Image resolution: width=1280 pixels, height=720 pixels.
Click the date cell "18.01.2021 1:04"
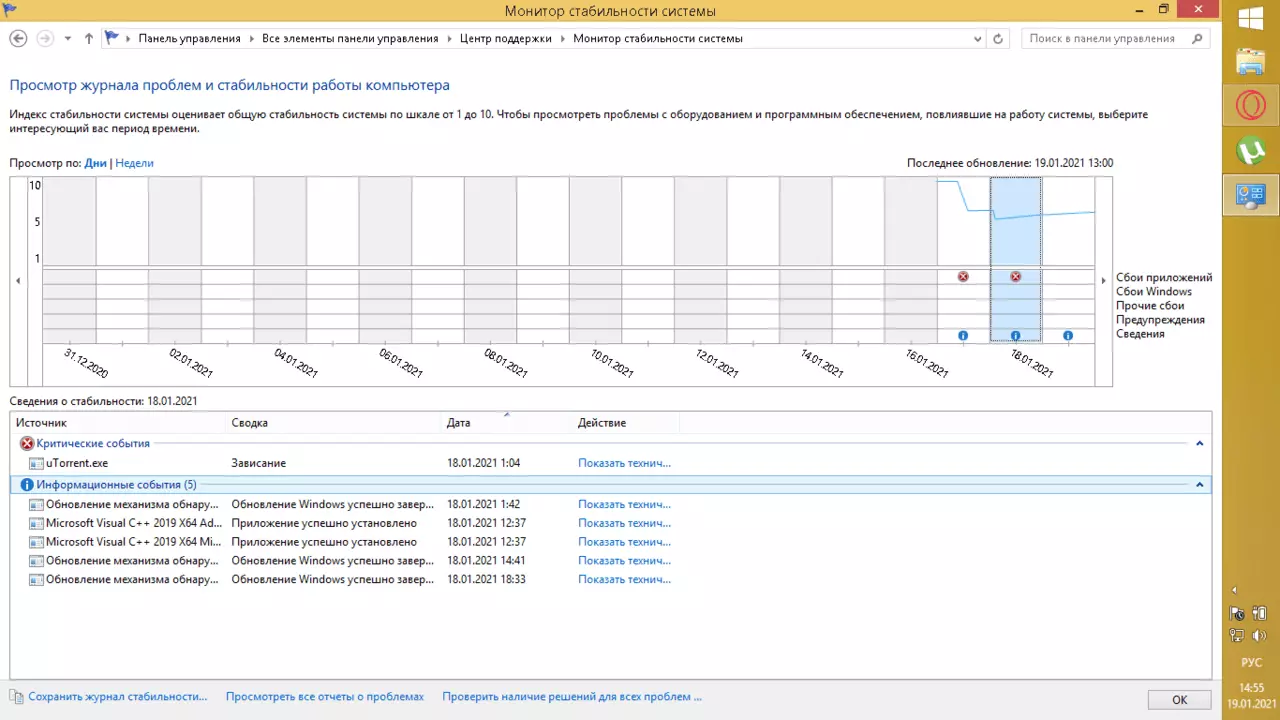pyautogui.click(x=483, y=464)
